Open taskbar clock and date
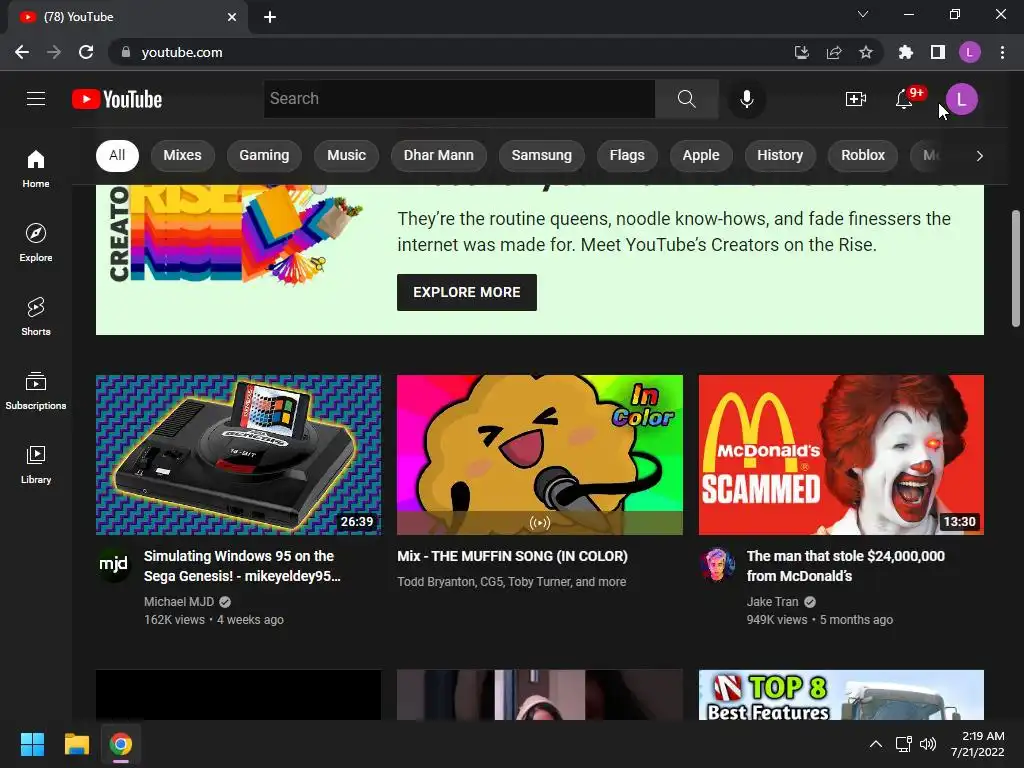 point(978,744)
